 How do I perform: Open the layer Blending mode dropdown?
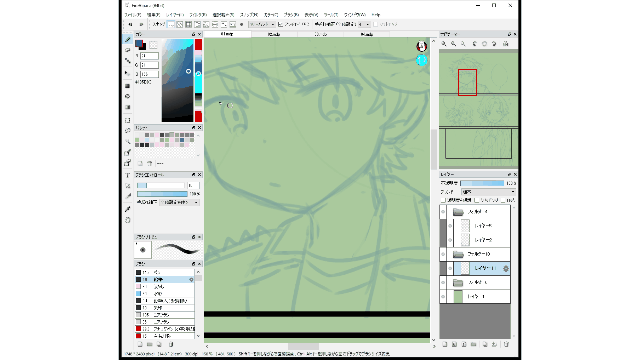(489, 191)
